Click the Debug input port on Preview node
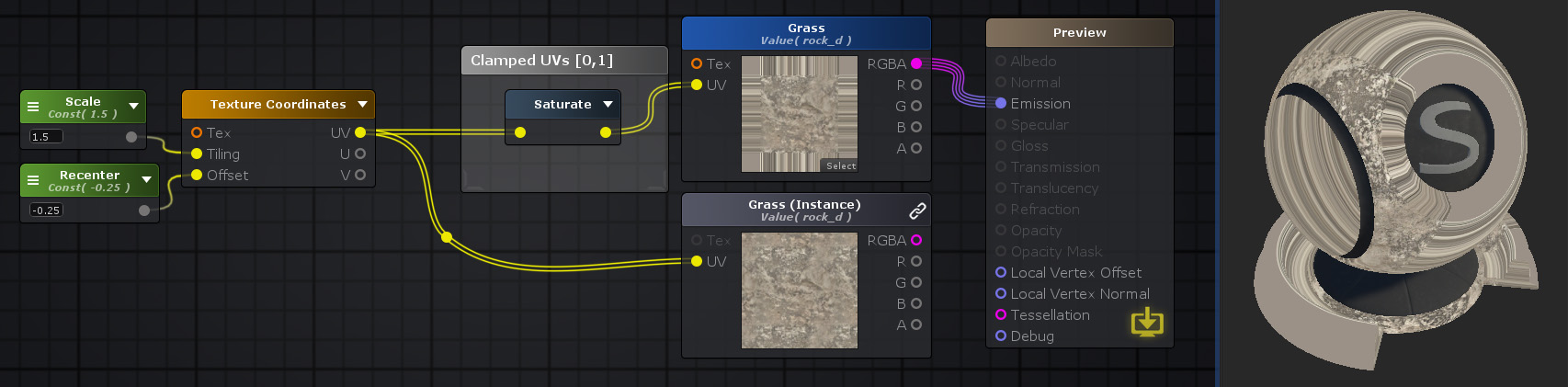Viewport: 1568px width, 387px height. click(x=1001, y=336)
